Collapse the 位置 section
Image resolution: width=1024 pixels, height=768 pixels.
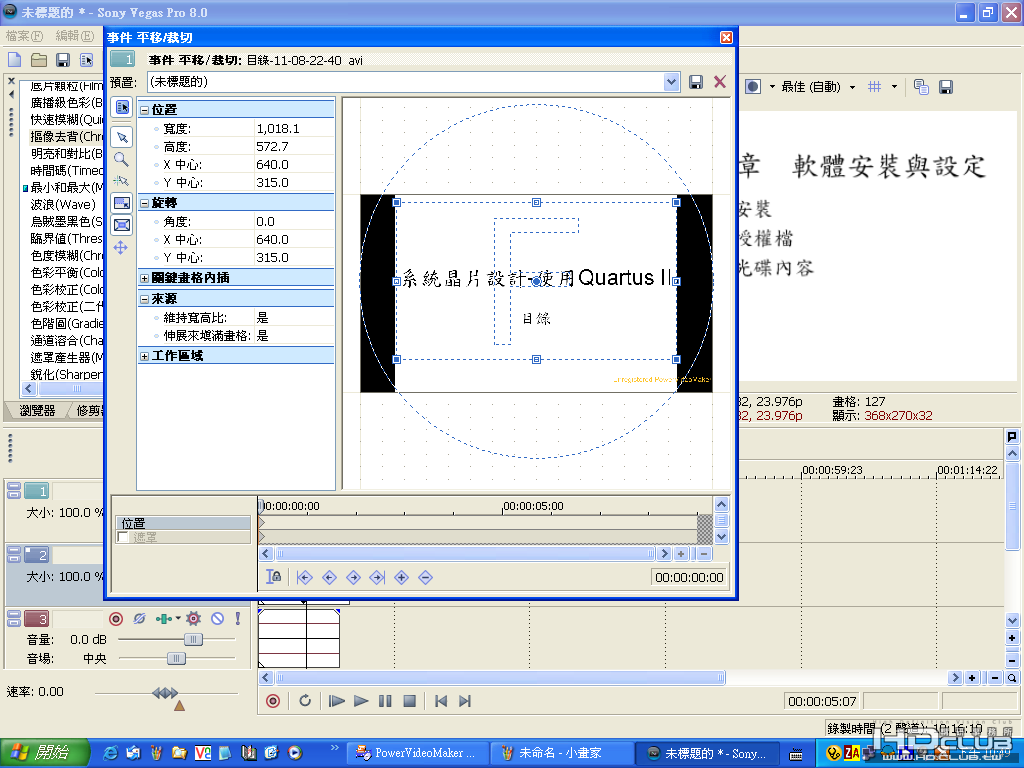coord(144,110)
